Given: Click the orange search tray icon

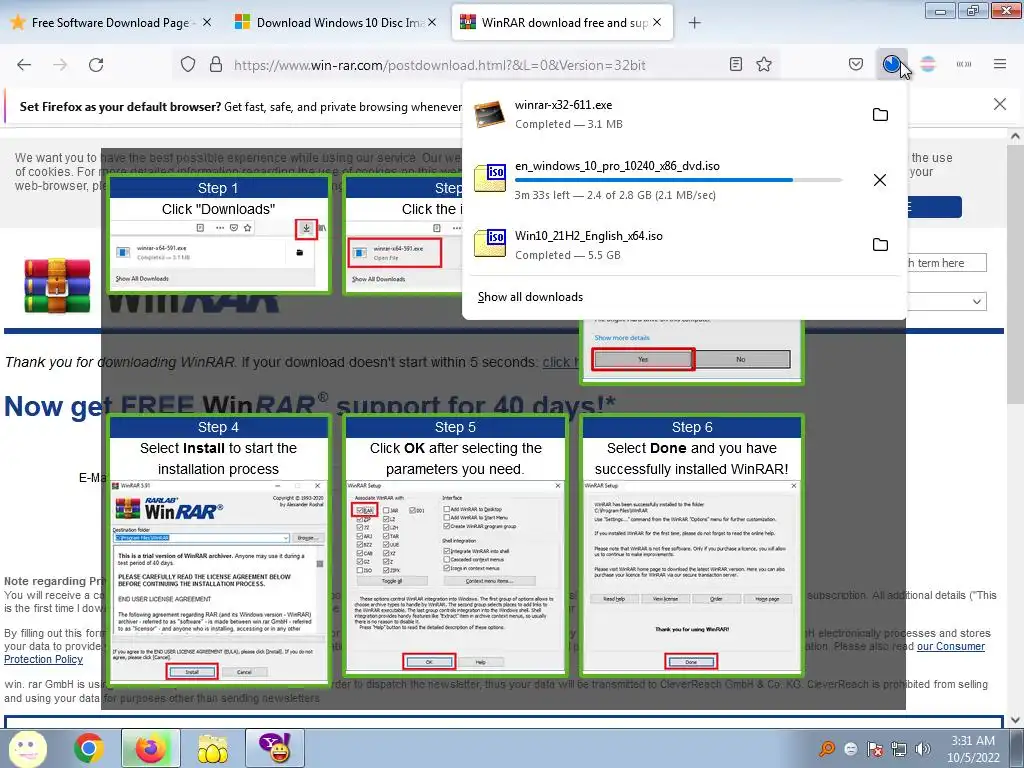Looking at the screenshot, I should click(827, 749).
